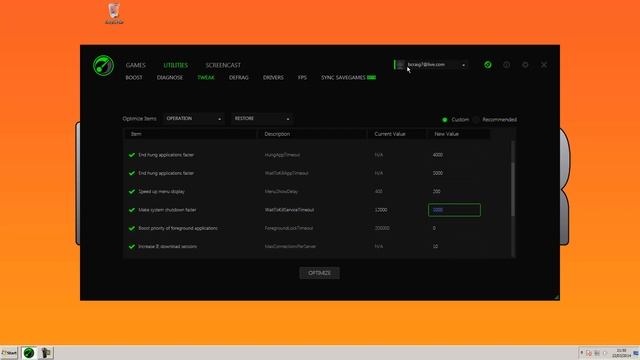Click the red tray icon in the system tray

[589, 353]
